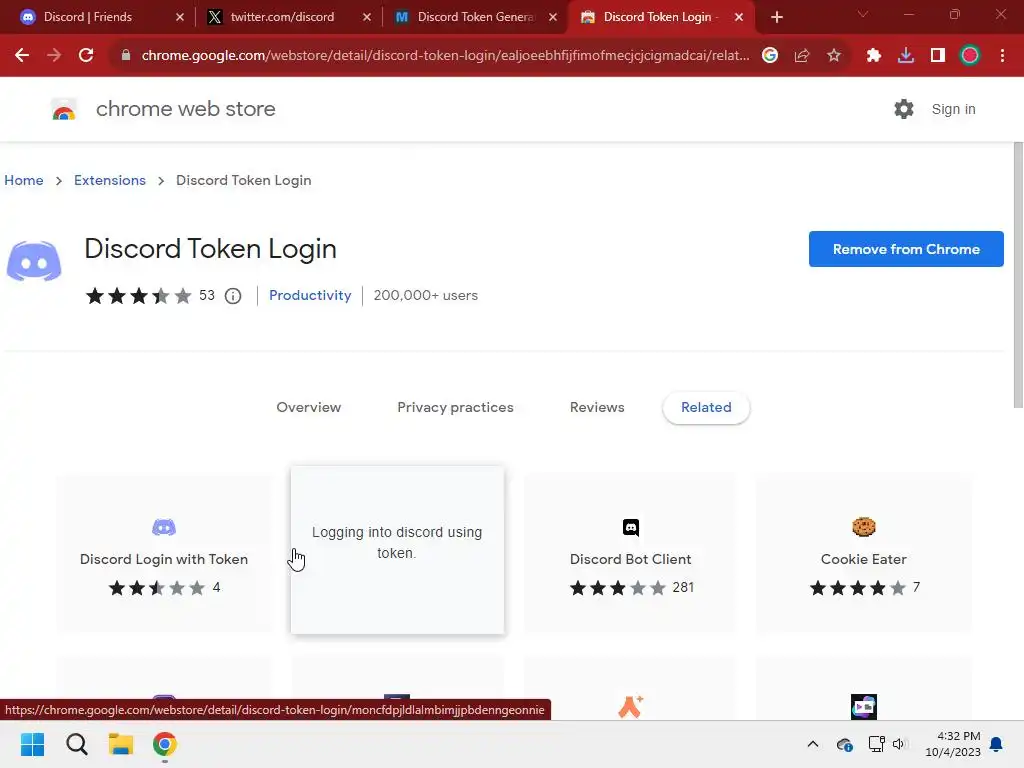Screen dimensions: 1024x768
Task: Switch to the Discord | Friends tab
Action: coord(98,17)
